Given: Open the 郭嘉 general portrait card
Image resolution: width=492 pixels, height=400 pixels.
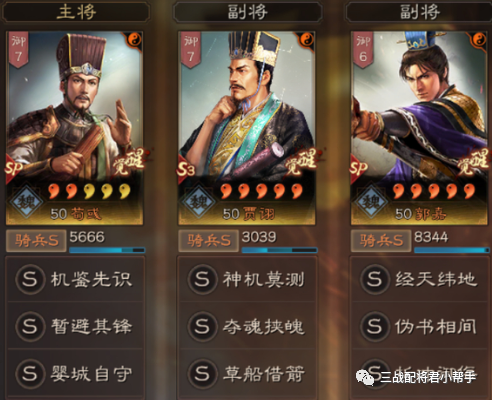Looking at the screenshot, I should coord(419,128).
